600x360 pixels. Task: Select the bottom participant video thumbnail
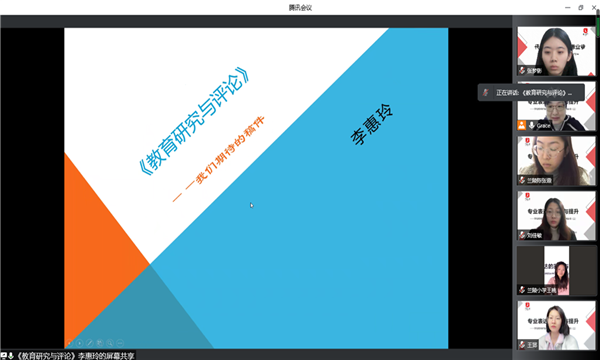point(556,325)
